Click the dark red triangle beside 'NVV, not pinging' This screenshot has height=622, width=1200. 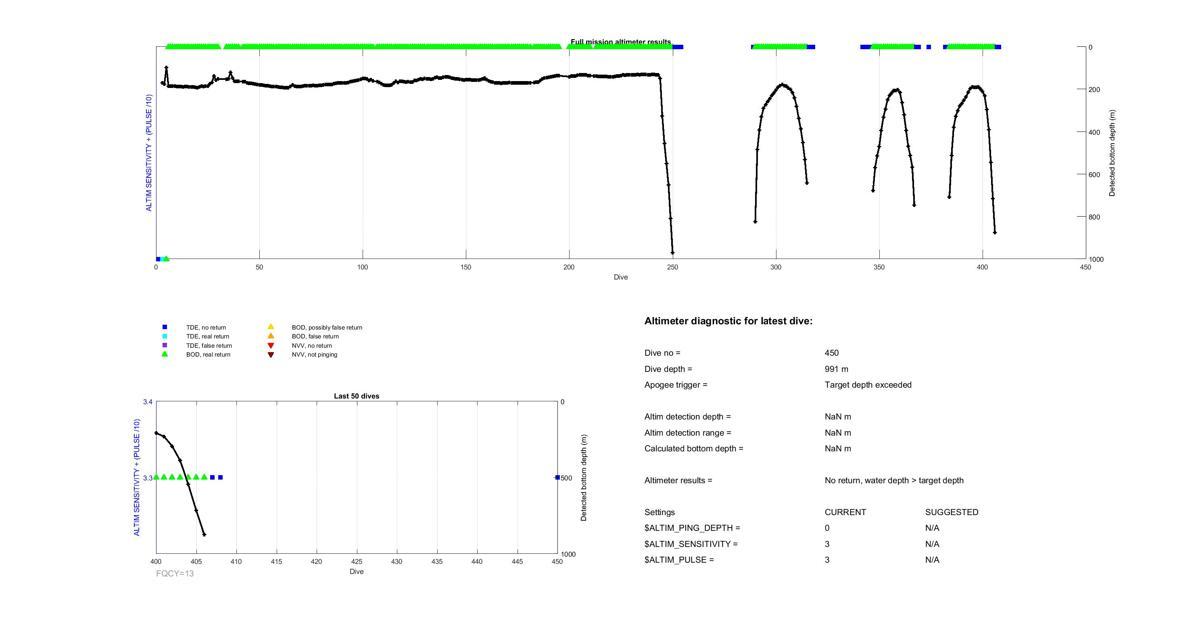(270, 354)
